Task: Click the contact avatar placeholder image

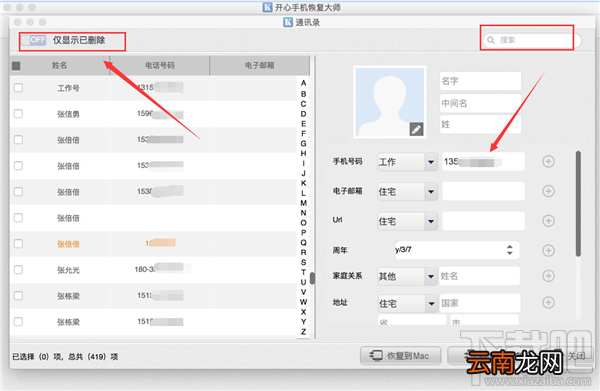Action: (x=390, y=102)
